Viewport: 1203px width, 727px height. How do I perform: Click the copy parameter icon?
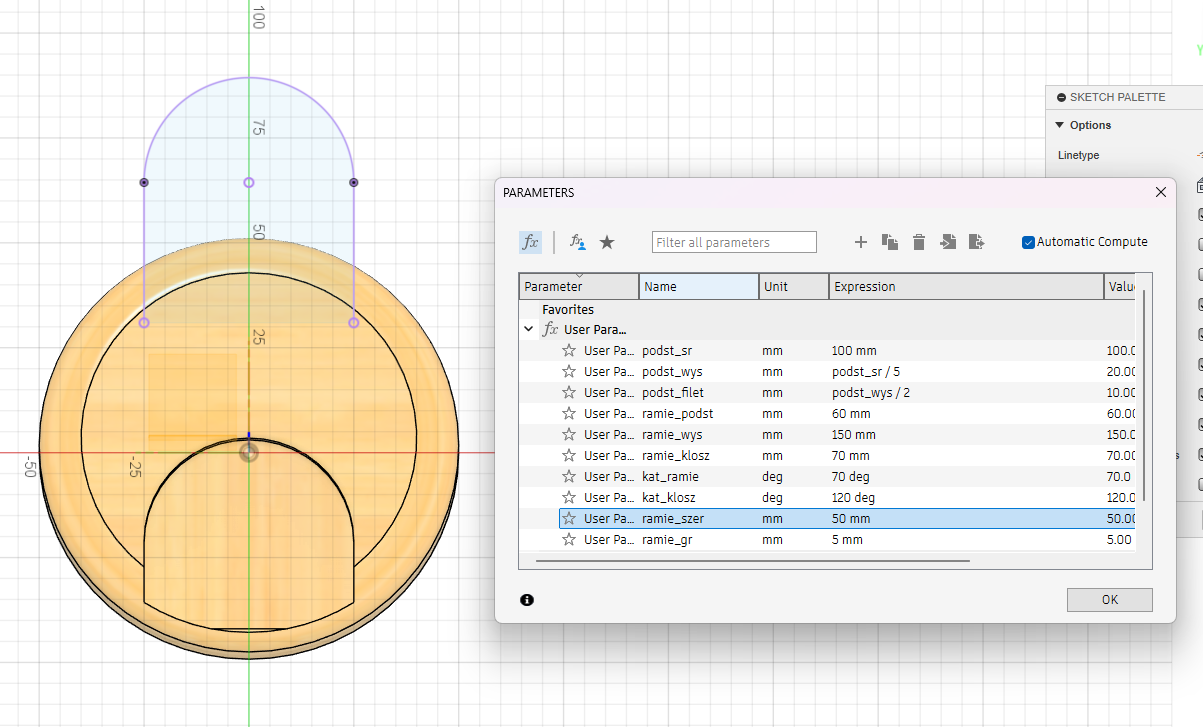click(x=890, y=242)
